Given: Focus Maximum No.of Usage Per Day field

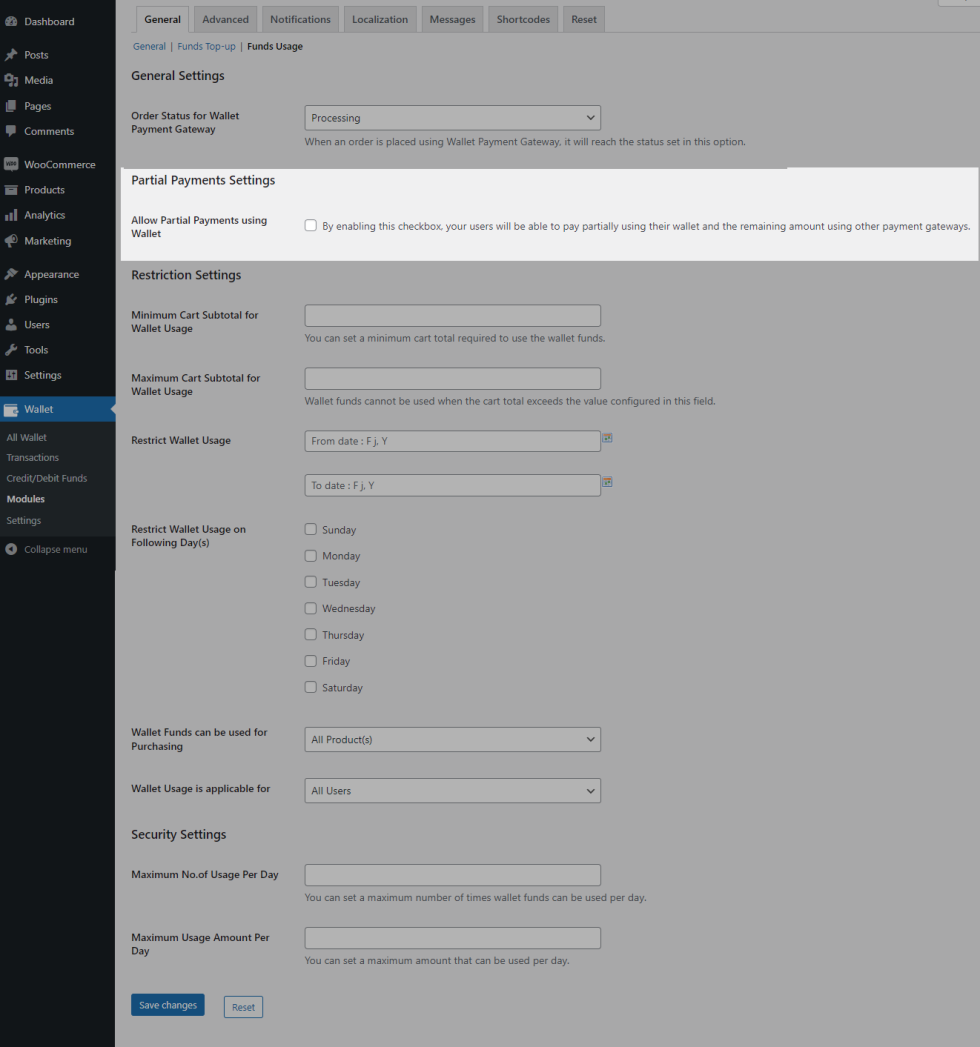Looking at the screenshot, I should [453, 875].
